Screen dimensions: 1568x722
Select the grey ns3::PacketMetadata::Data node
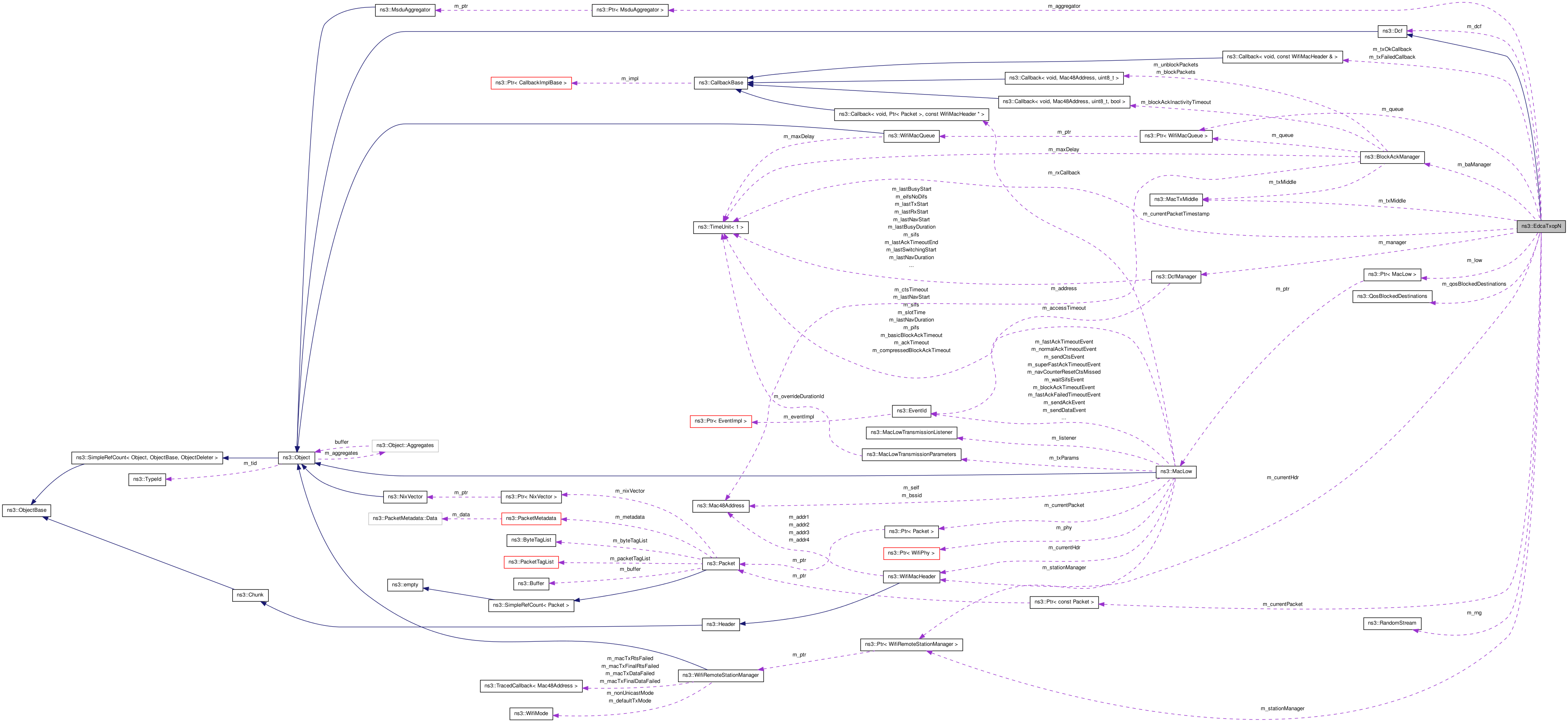405,519
